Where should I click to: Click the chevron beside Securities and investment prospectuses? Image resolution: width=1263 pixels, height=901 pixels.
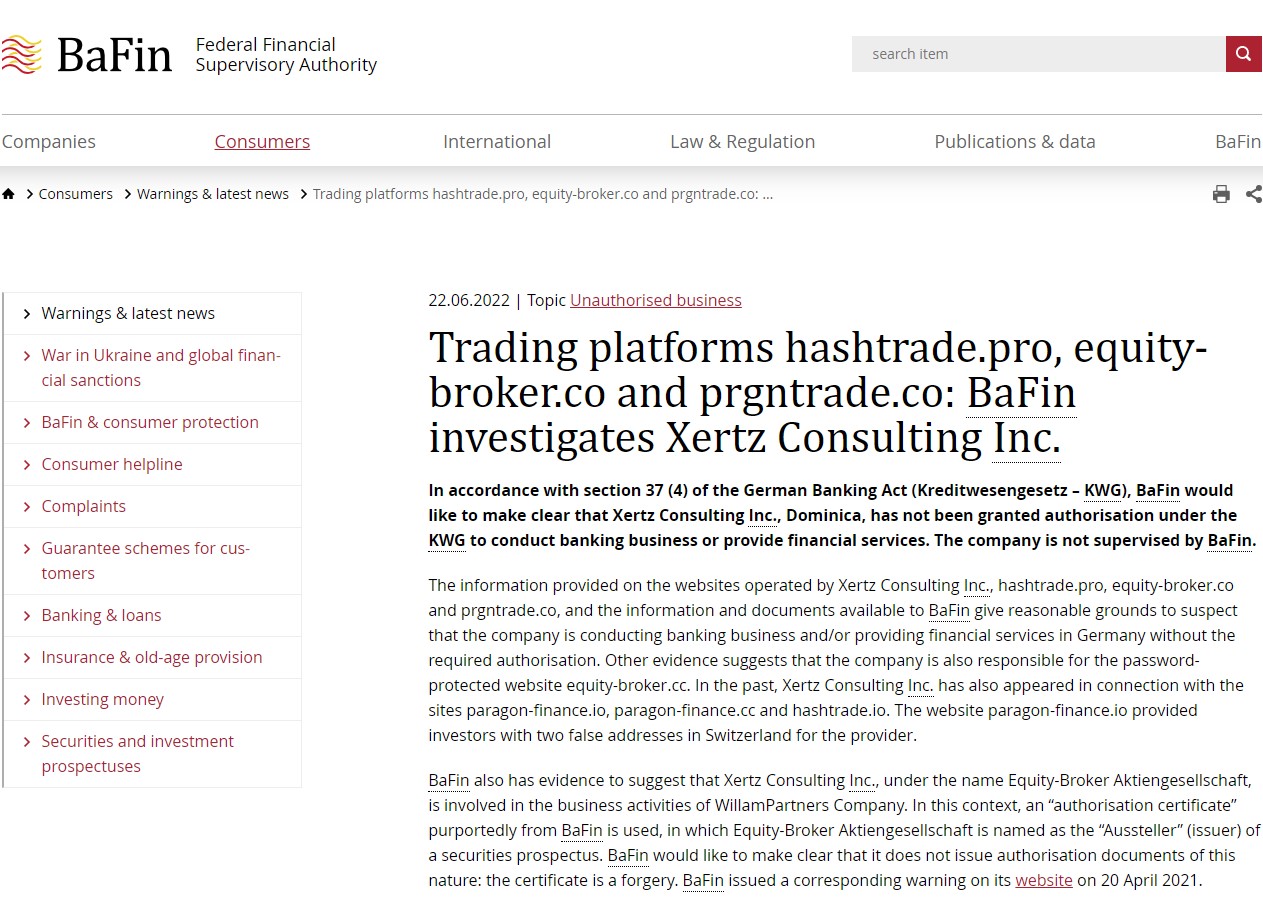click(27, 742)
